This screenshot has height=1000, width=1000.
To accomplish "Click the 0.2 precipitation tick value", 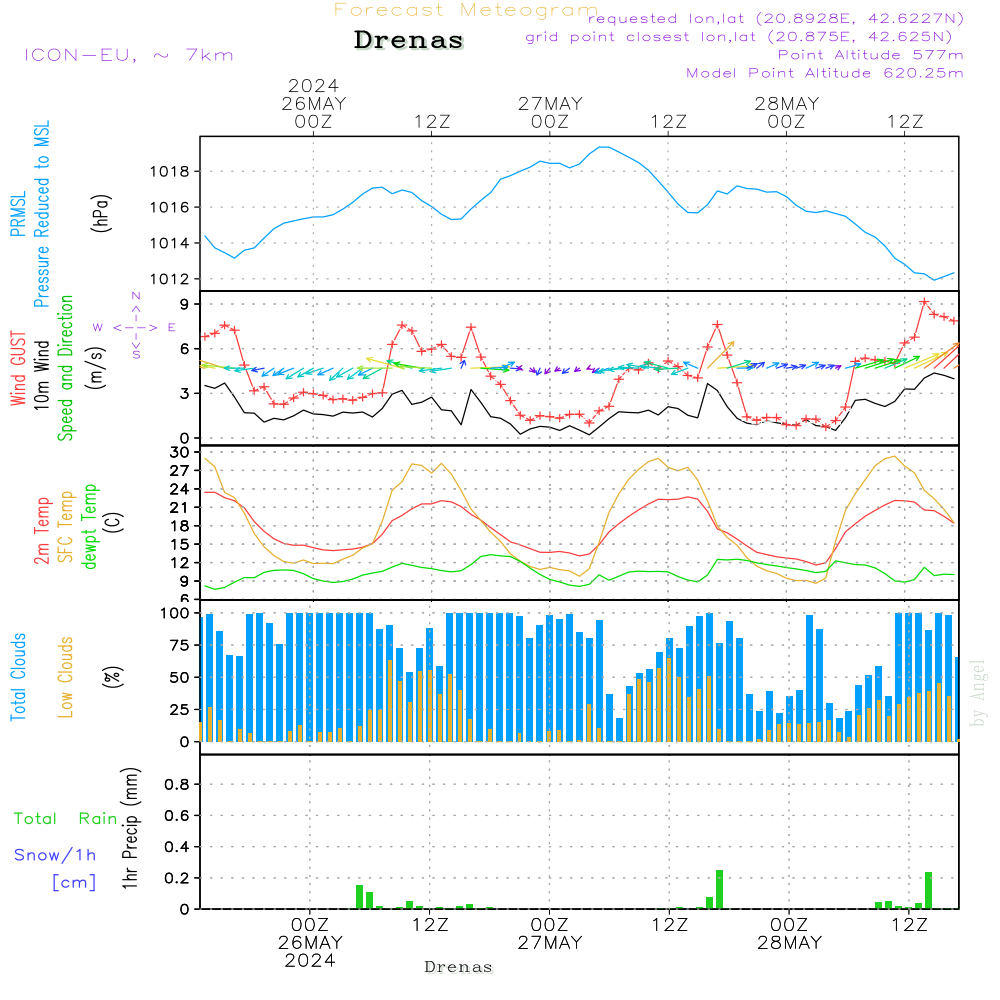I will pyautogui.click(x=177, y=878).
